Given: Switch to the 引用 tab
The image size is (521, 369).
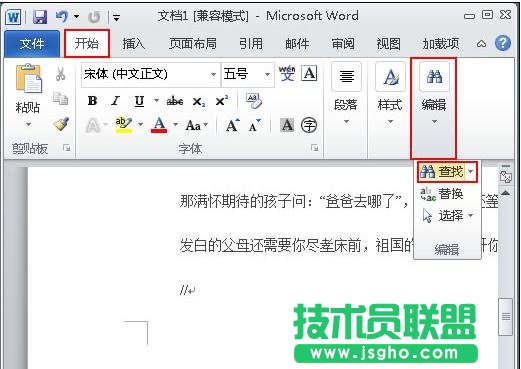Looking at the screenshot, I should pyautogui.click(x=251, y=44).
